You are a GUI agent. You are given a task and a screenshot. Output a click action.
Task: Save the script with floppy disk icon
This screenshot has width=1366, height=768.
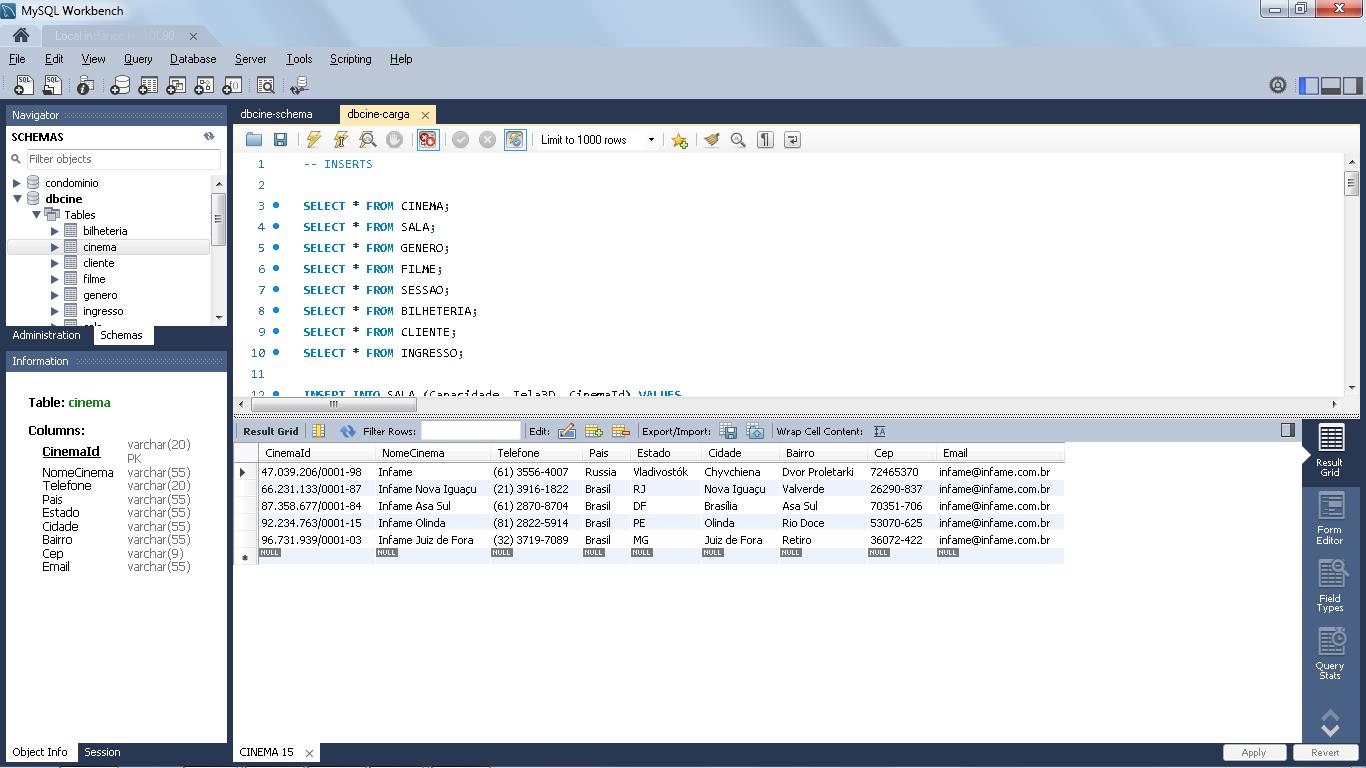tap(280, 140)
